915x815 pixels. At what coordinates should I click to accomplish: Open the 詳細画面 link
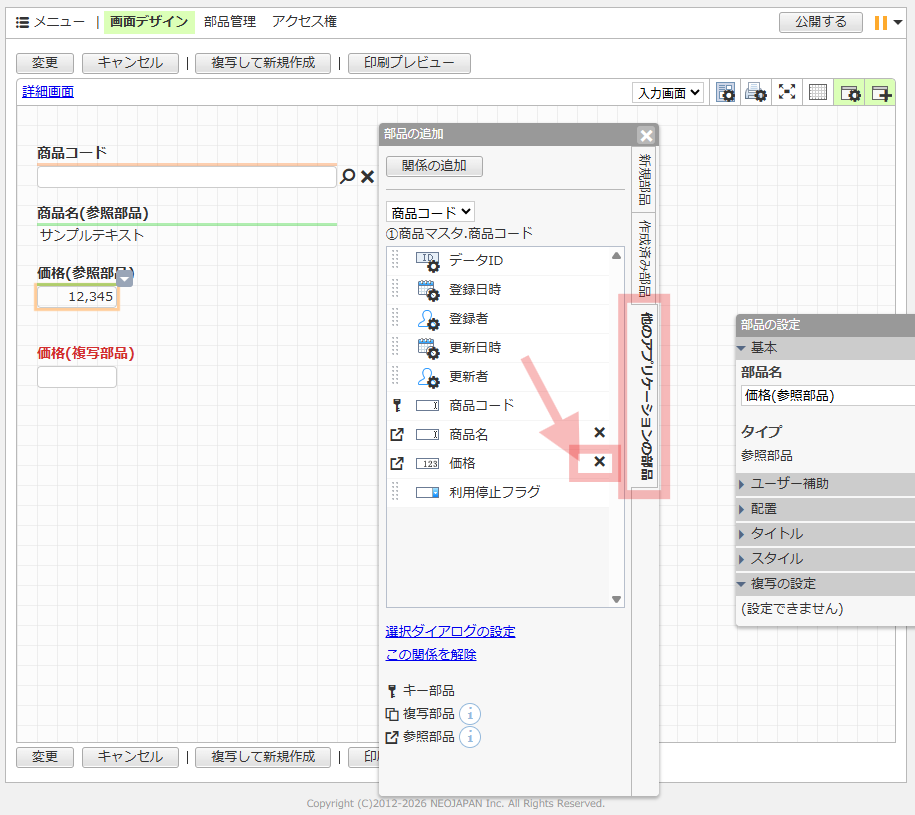pyautogui.click(x=48, y=92)
